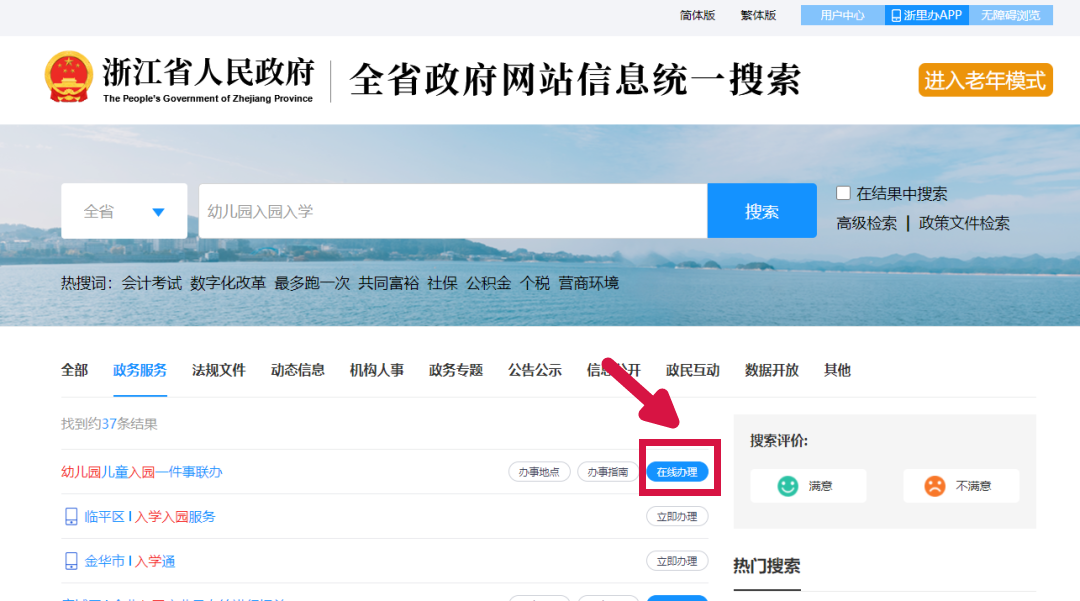
Task: Click hot search term 社保
Action: [442, 283]
